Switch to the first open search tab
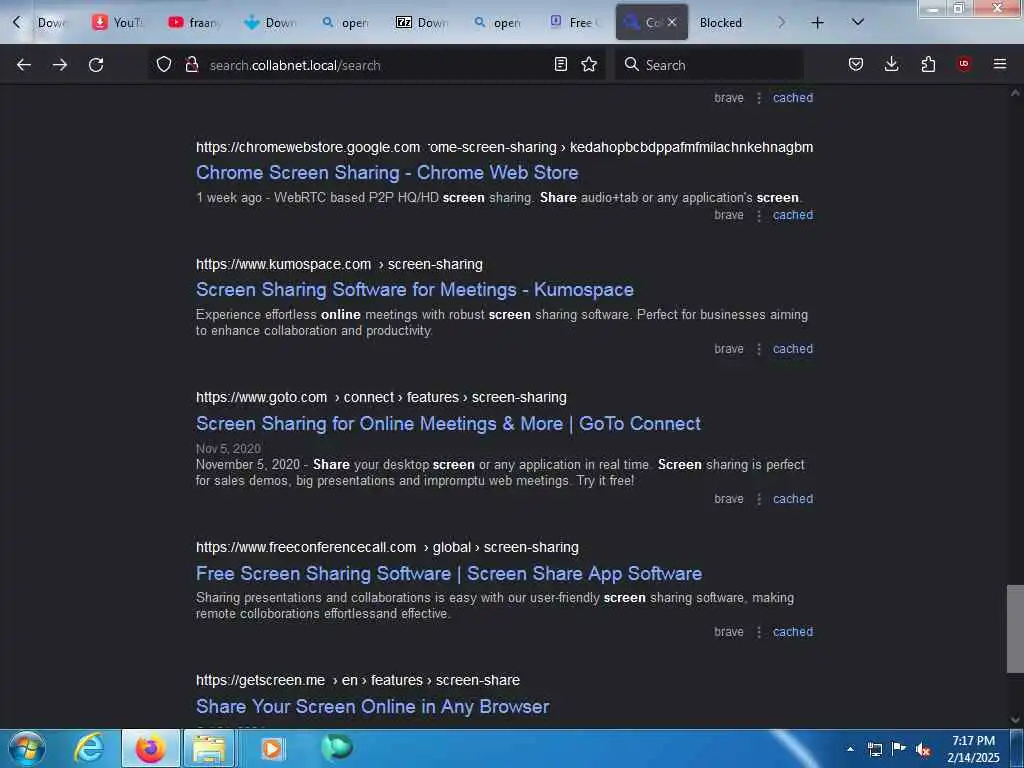The image size is (1024, 768). (x=346, y=23)
